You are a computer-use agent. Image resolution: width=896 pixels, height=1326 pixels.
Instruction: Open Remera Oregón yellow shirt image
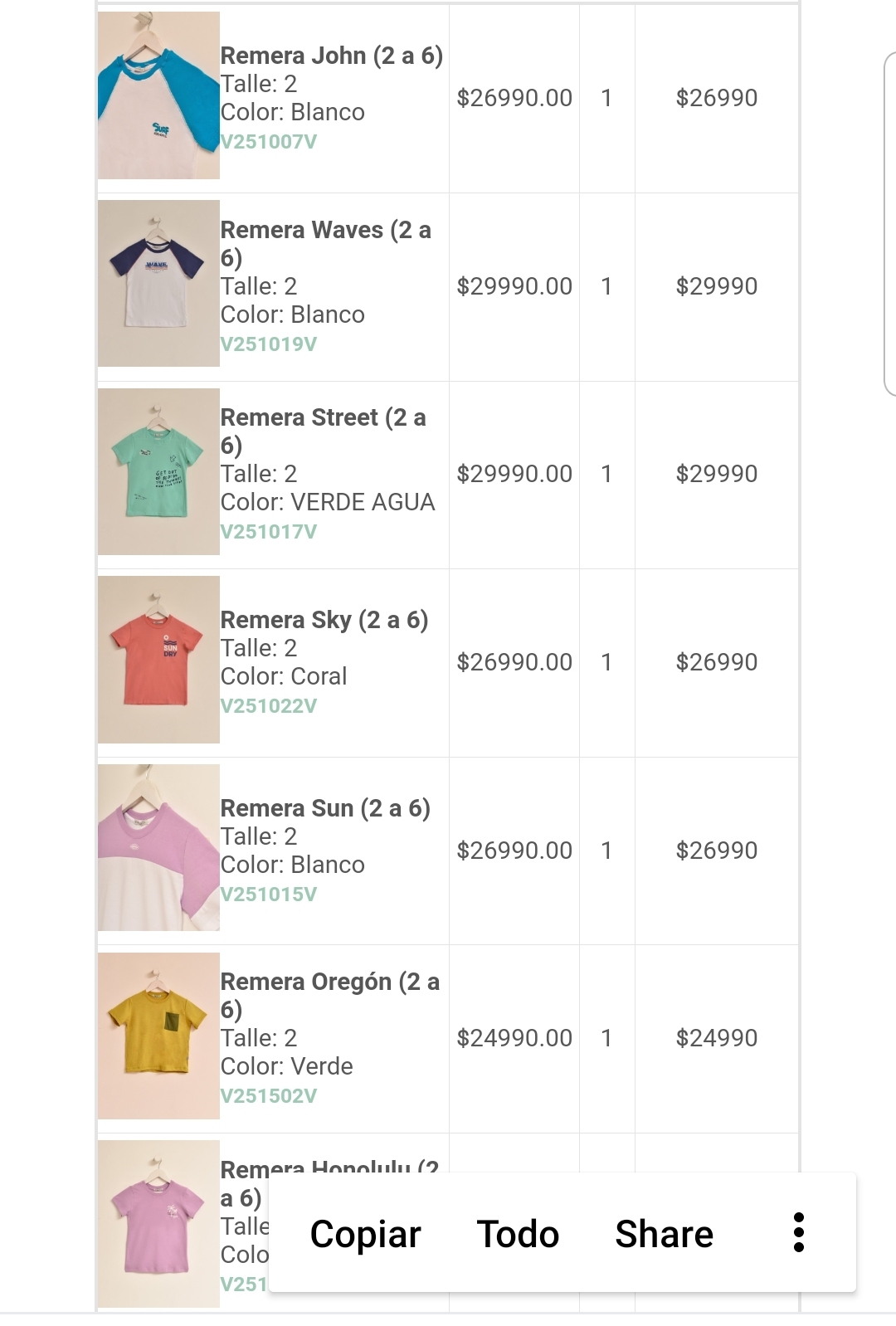(x=158, y=1036)
